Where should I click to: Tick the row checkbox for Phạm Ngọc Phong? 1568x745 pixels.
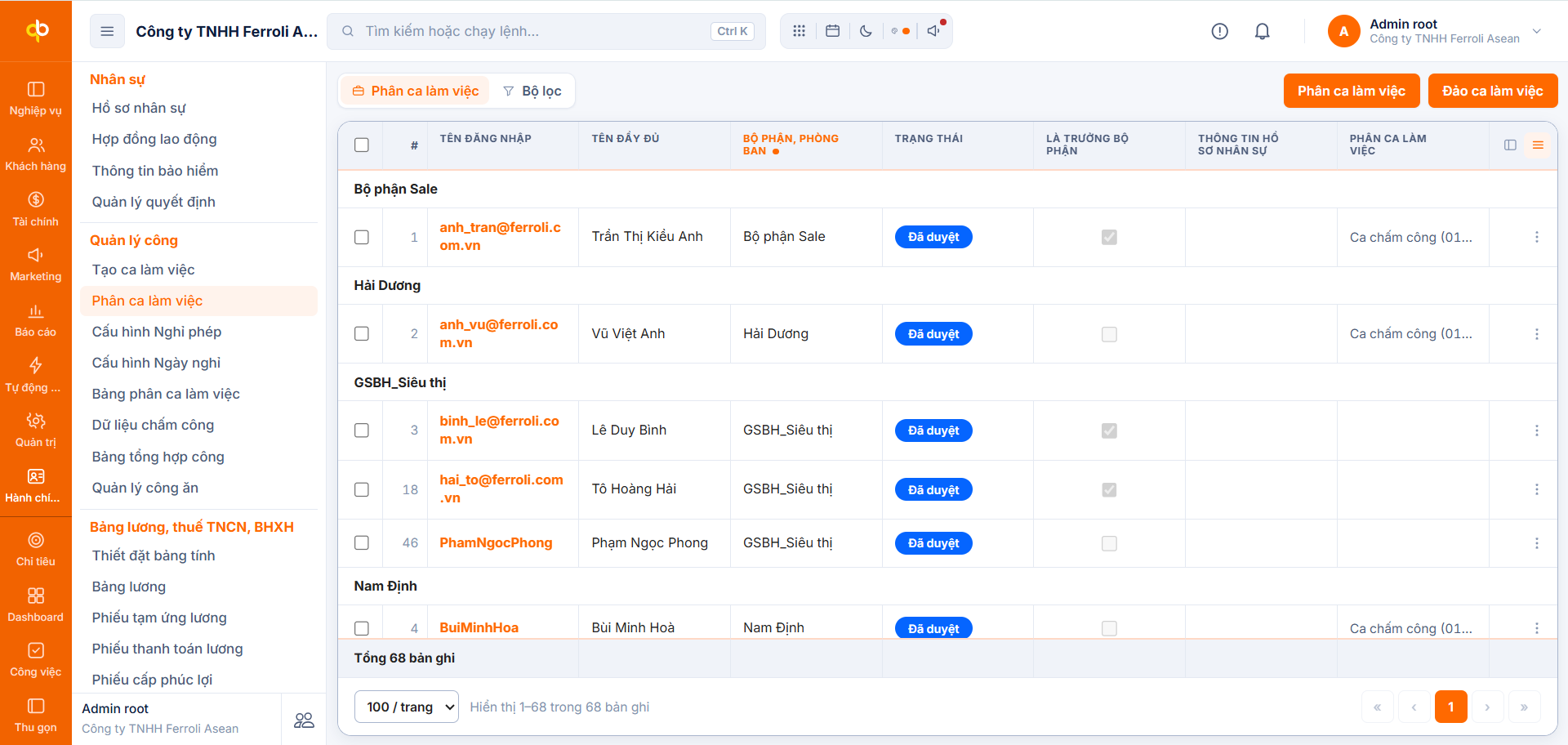(x=362, y=543)
